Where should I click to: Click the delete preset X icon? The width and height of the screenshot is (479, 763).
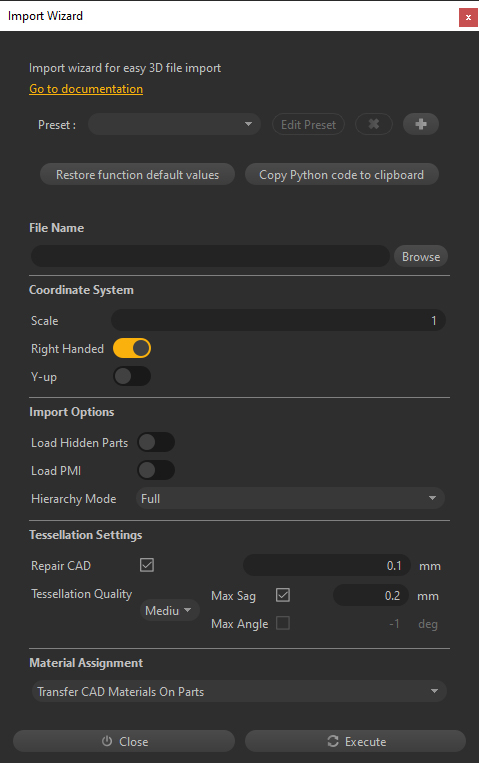[373, 124]
